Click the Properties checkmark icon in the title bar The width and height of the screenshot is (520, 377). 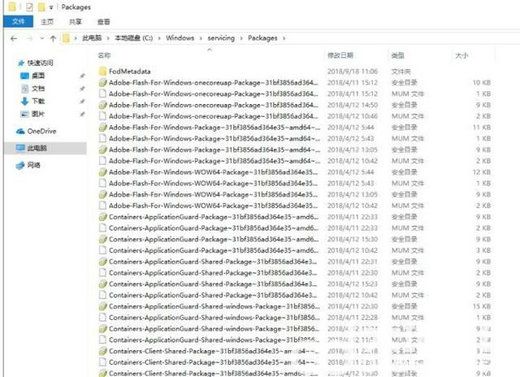pos(29,7)
